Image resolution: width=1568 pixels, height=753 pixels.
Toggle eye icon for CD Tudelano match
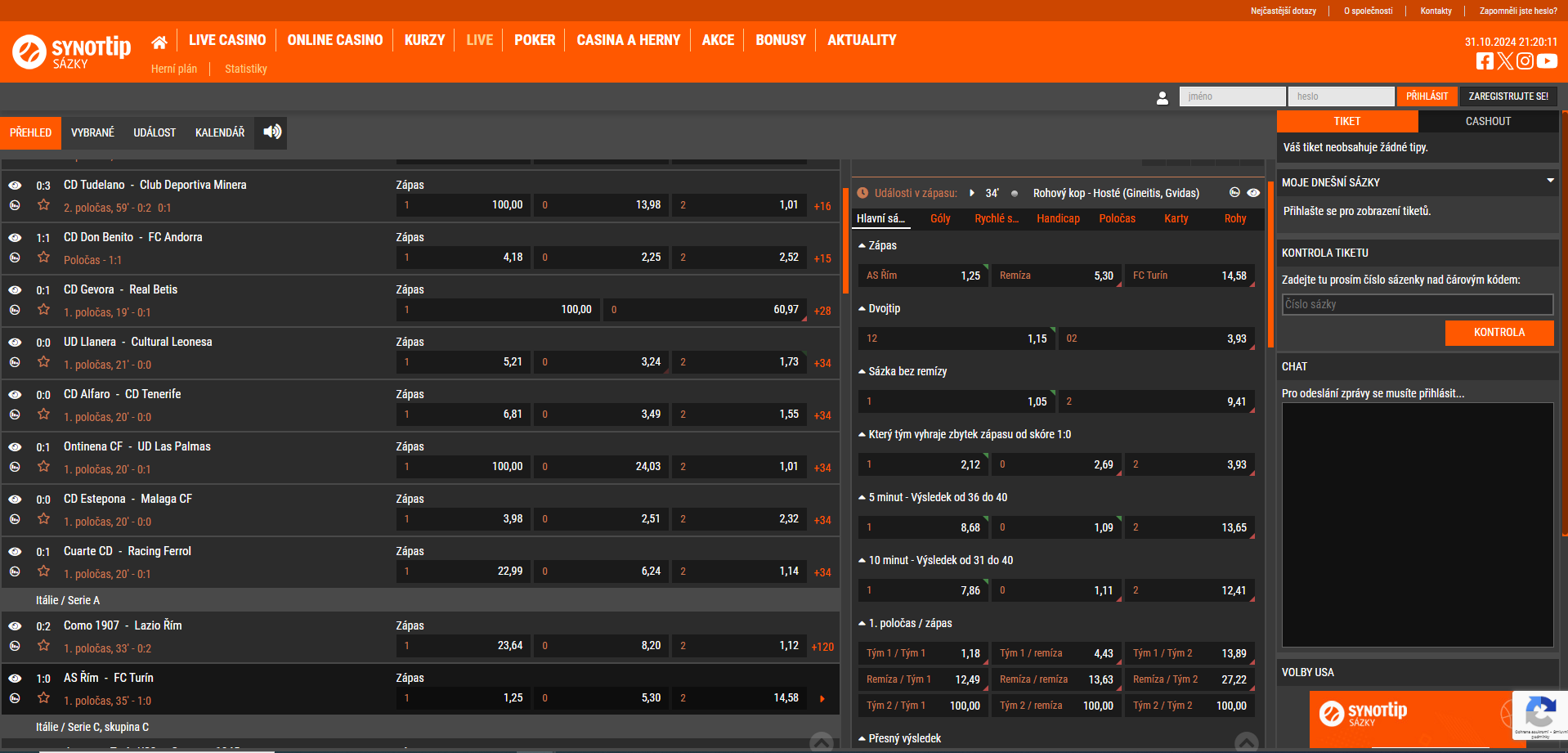click(x=15, y=186)
